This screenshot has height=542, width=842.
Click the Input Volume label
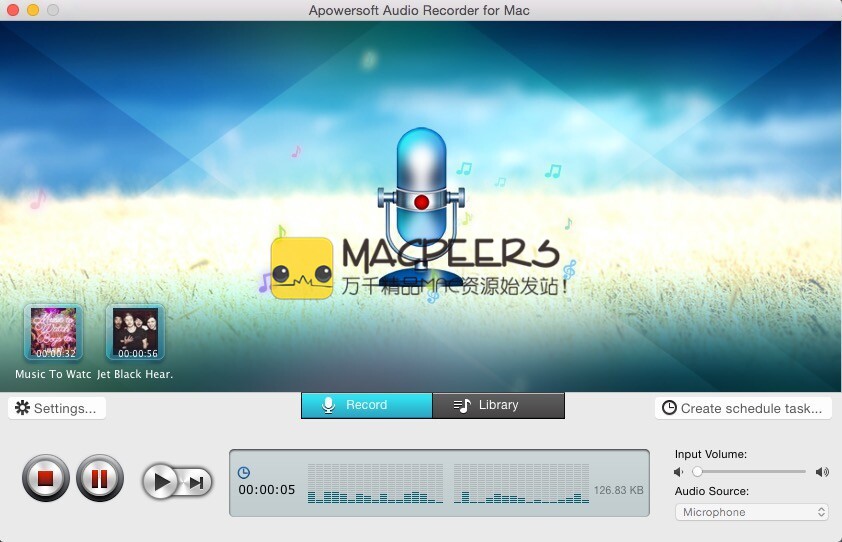point(710,454)
